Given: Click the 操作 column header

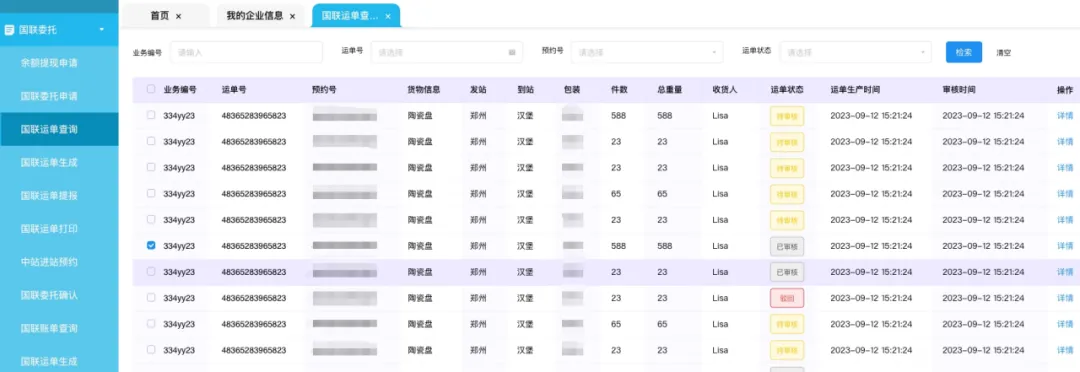Looking at the screenshot, I should click(1065, 90).
